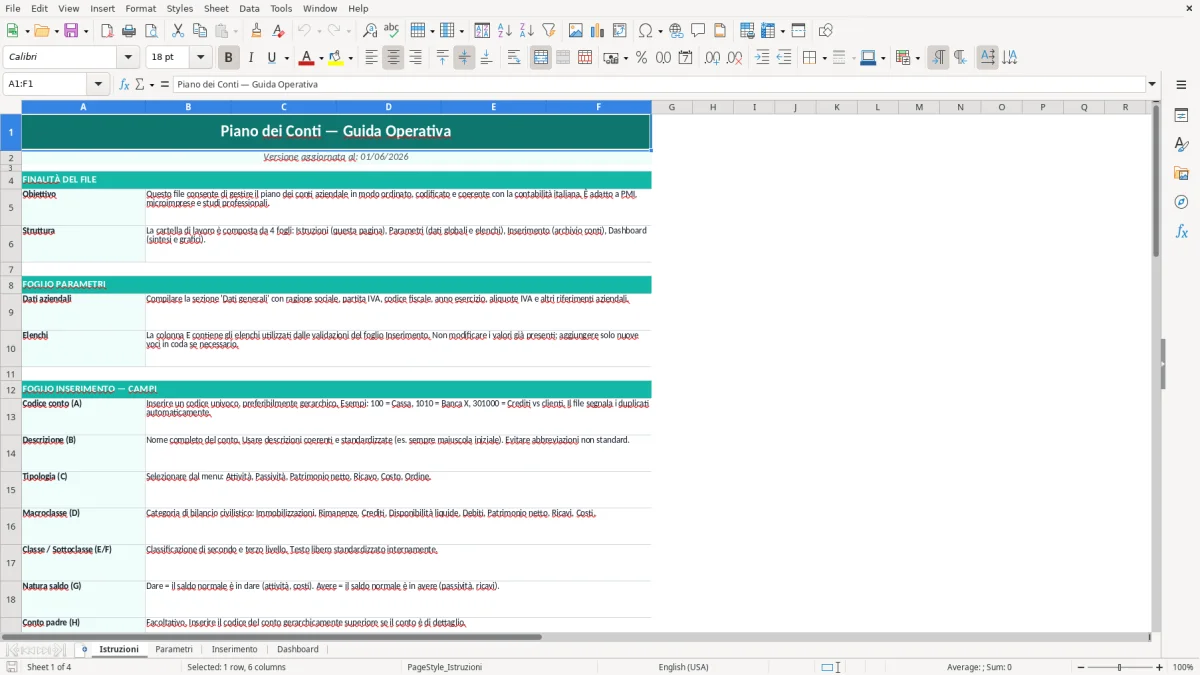Image resolution: width=1200 pixels, height=675 pixels.
Task: Click the Copy icon
Action: 200,31
